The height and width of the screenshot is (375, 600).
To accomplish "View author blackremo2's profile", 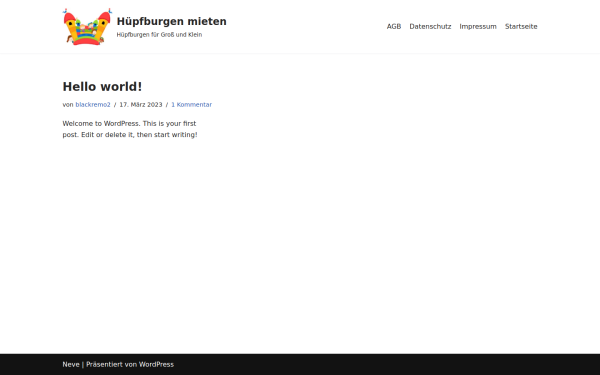I will 93,104.
